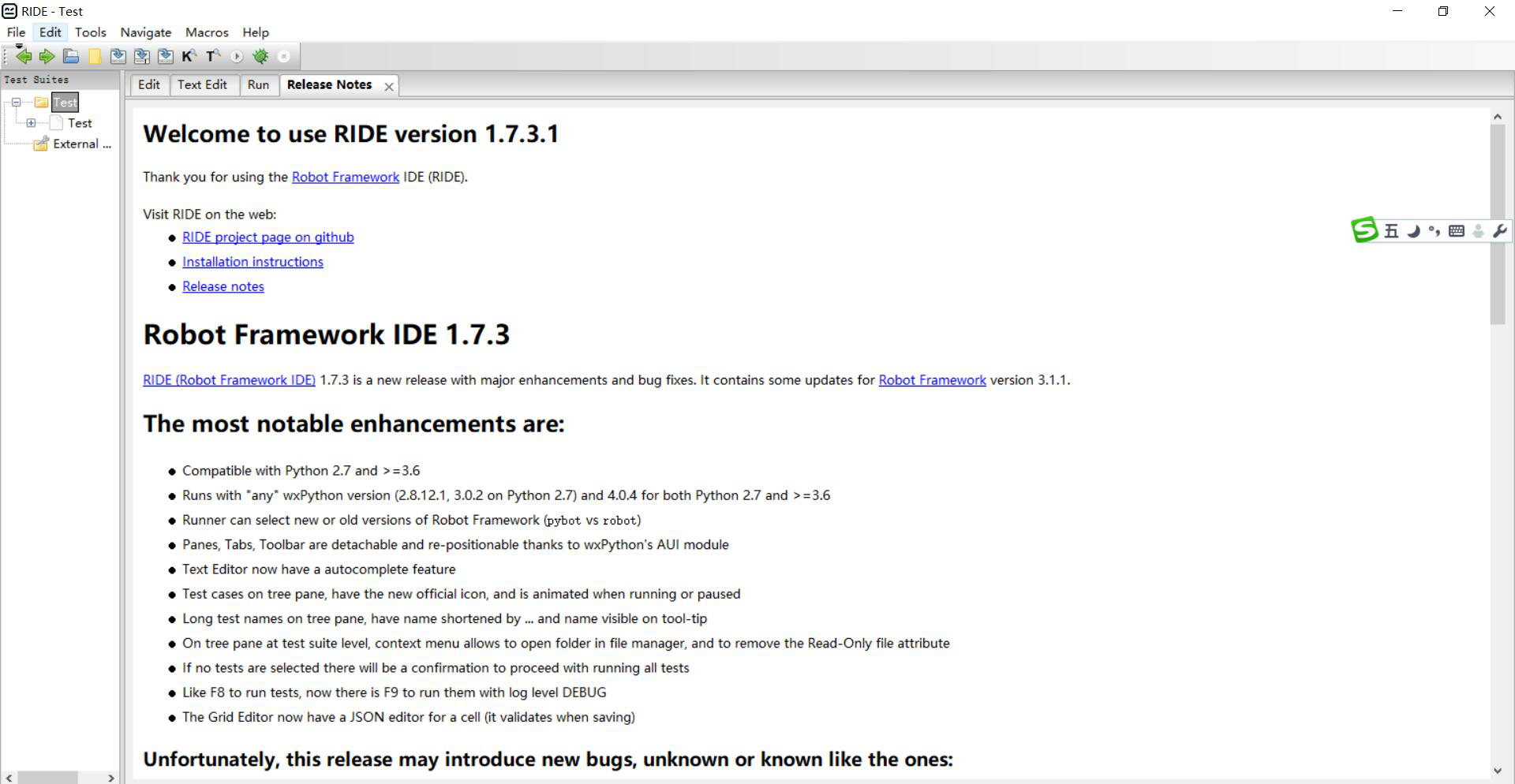Expand the child Test file node
Viewport: 1515px width, 784px height.
pyautogui.click(x=31, y=123)
